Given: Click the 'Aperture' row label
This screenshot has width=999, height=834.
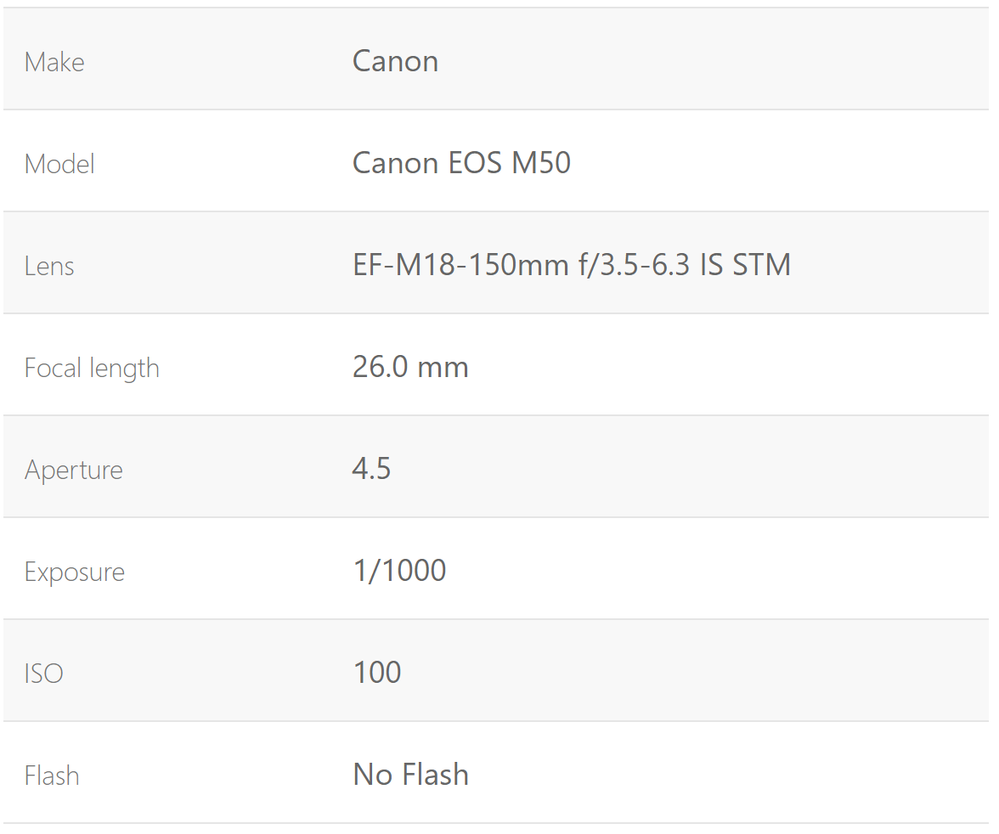Looking at the screenshot, I should pos(73,470).
